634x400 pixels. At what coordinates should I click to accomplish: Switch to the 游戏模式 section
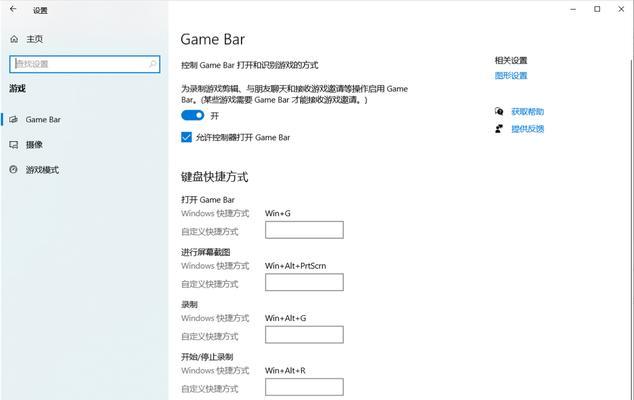point(42,170)
